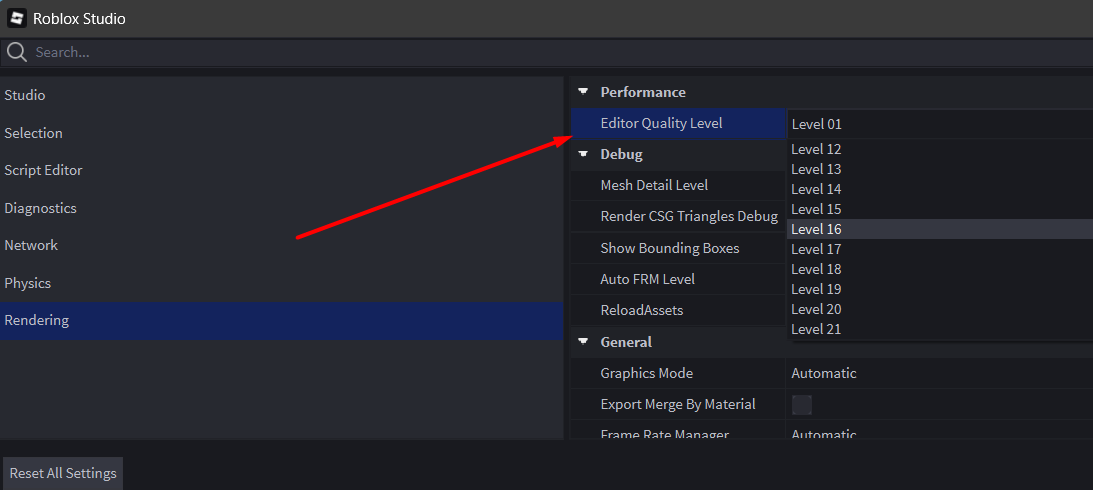Click the Reset All Settings button

tap(63, 473)
